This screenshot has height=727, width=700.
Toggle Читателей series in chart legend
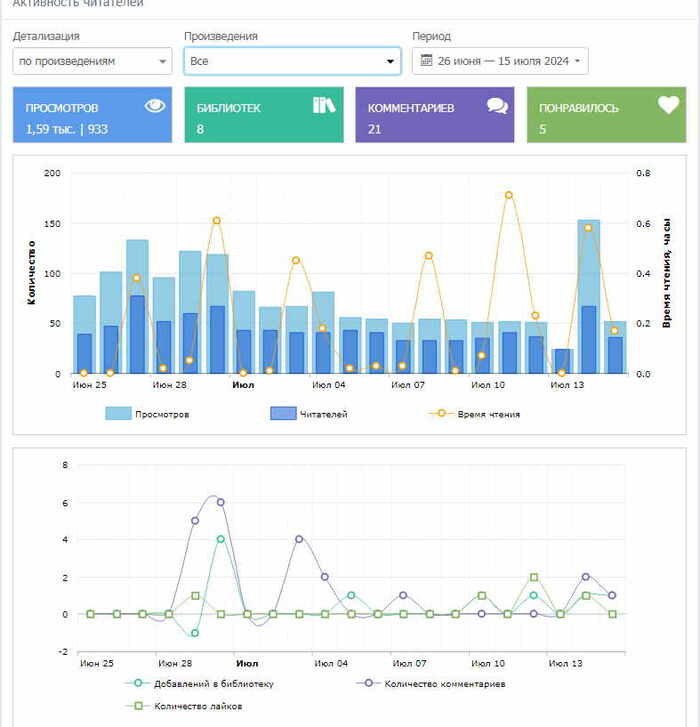(x=309, y=414)
